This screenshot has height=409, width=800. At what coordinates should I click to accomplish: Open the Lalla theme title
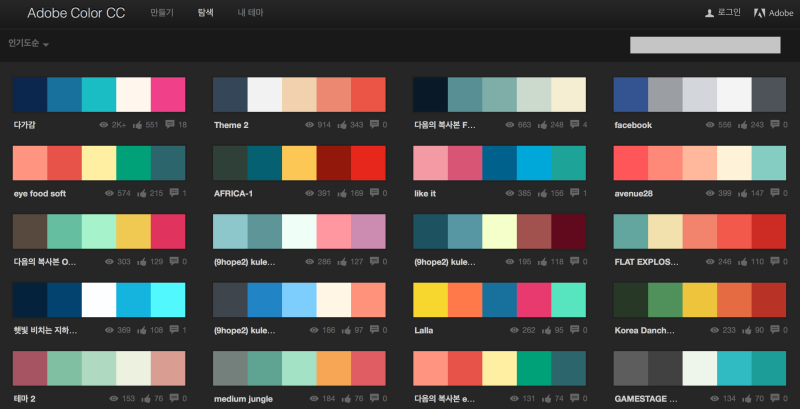(x=423, y=330)
